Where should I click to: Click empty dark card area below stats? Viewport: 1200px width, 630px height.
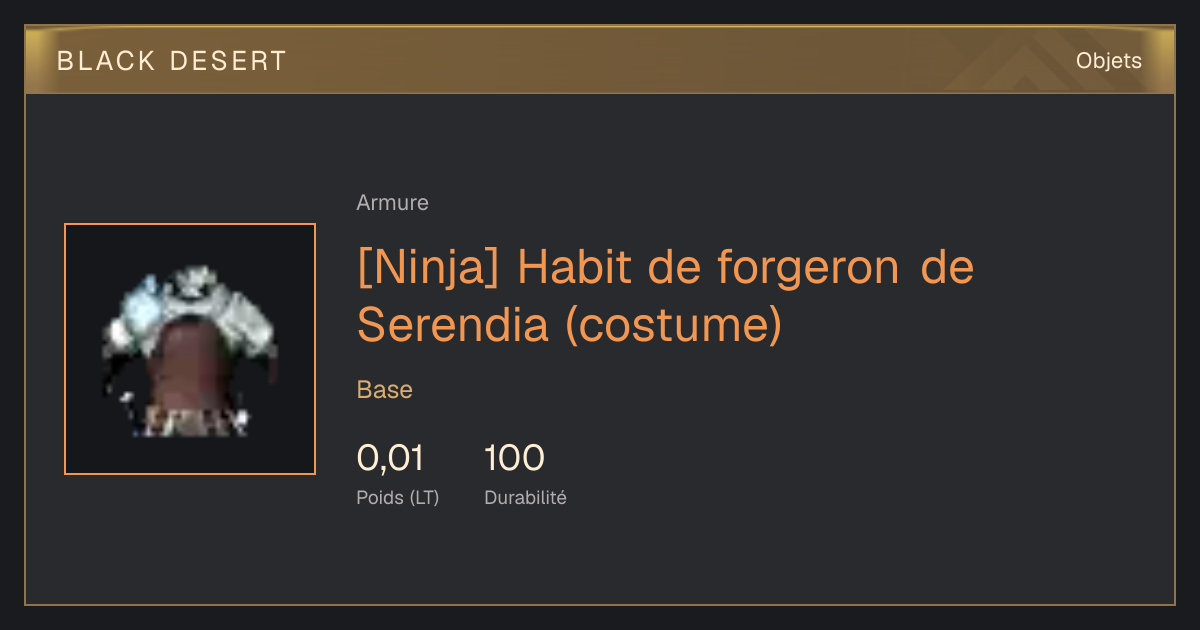point(600,560)
